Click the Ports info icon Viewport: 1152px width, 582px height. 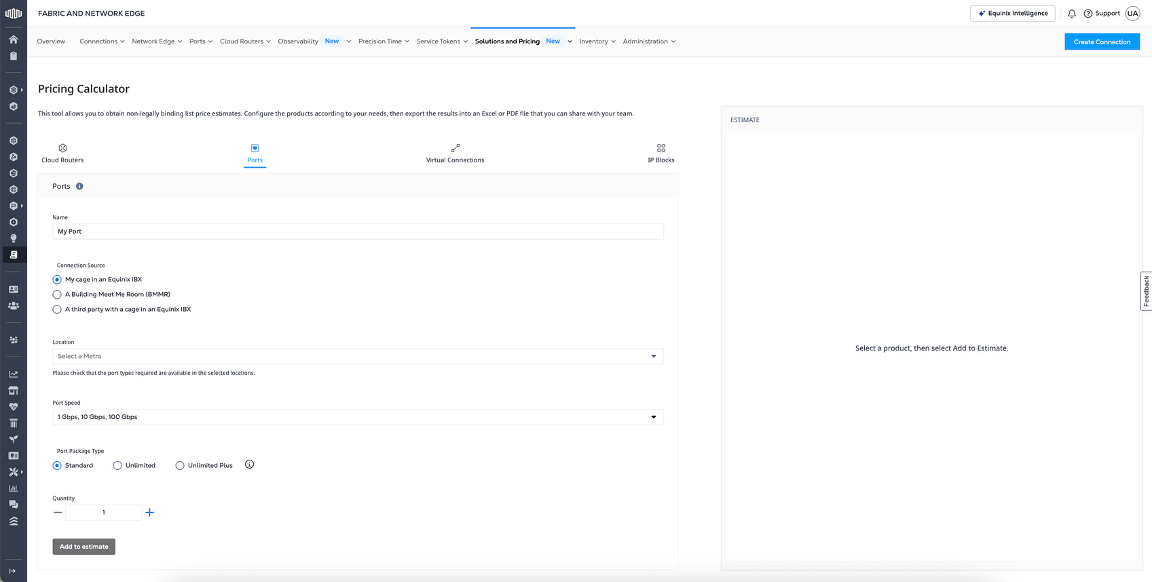pos(80,186)
